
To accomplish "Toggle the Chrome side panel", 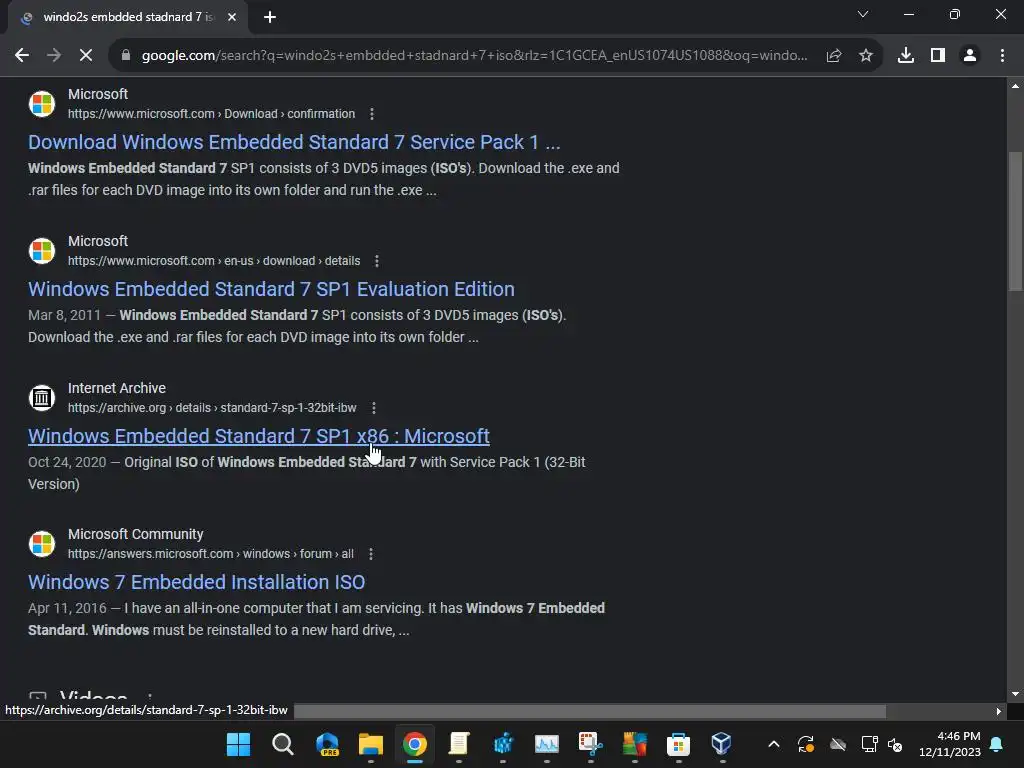I will tap(938, 56).
